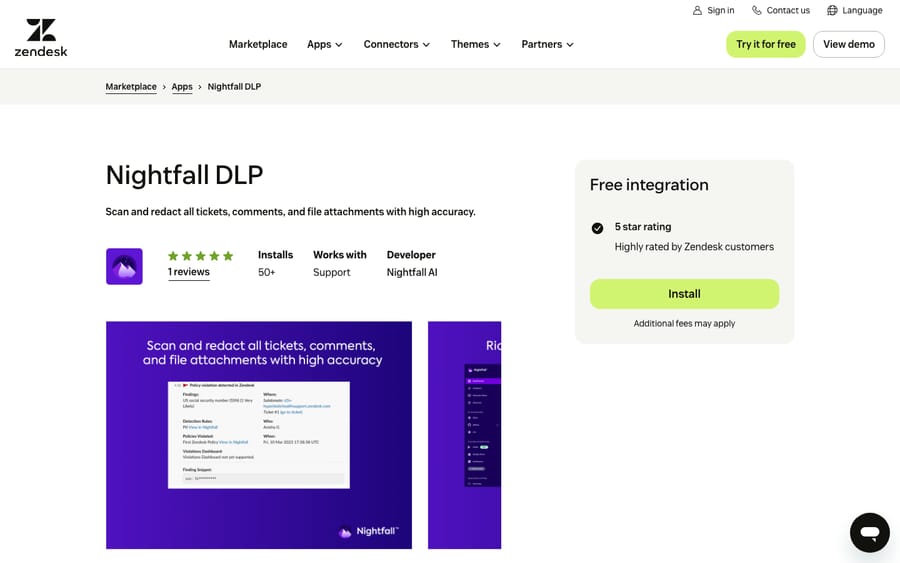Open the second partially visible screenshot

464,435
